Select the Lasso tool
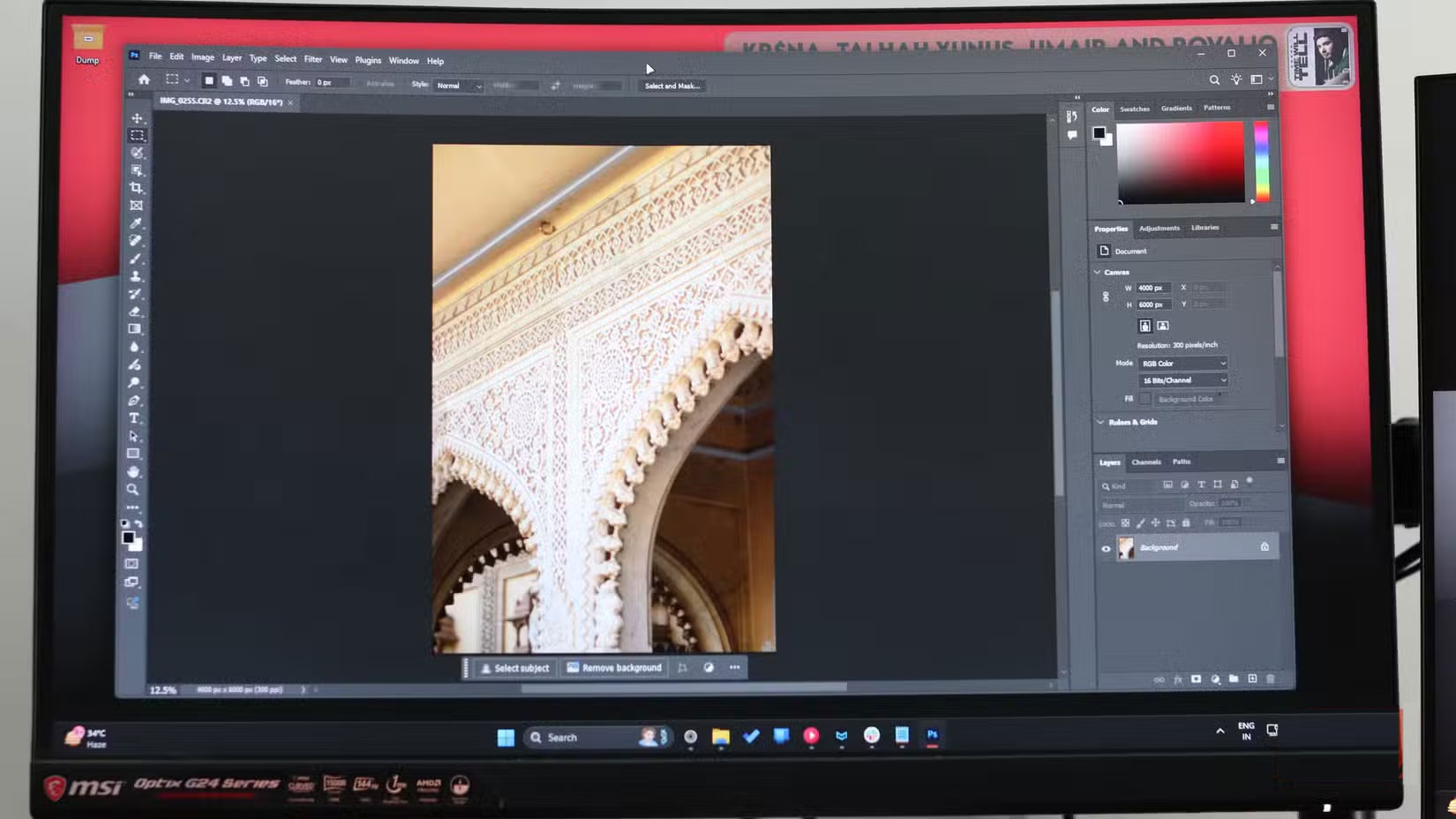This screenshot has height=819, width=1456. [136, 152]
